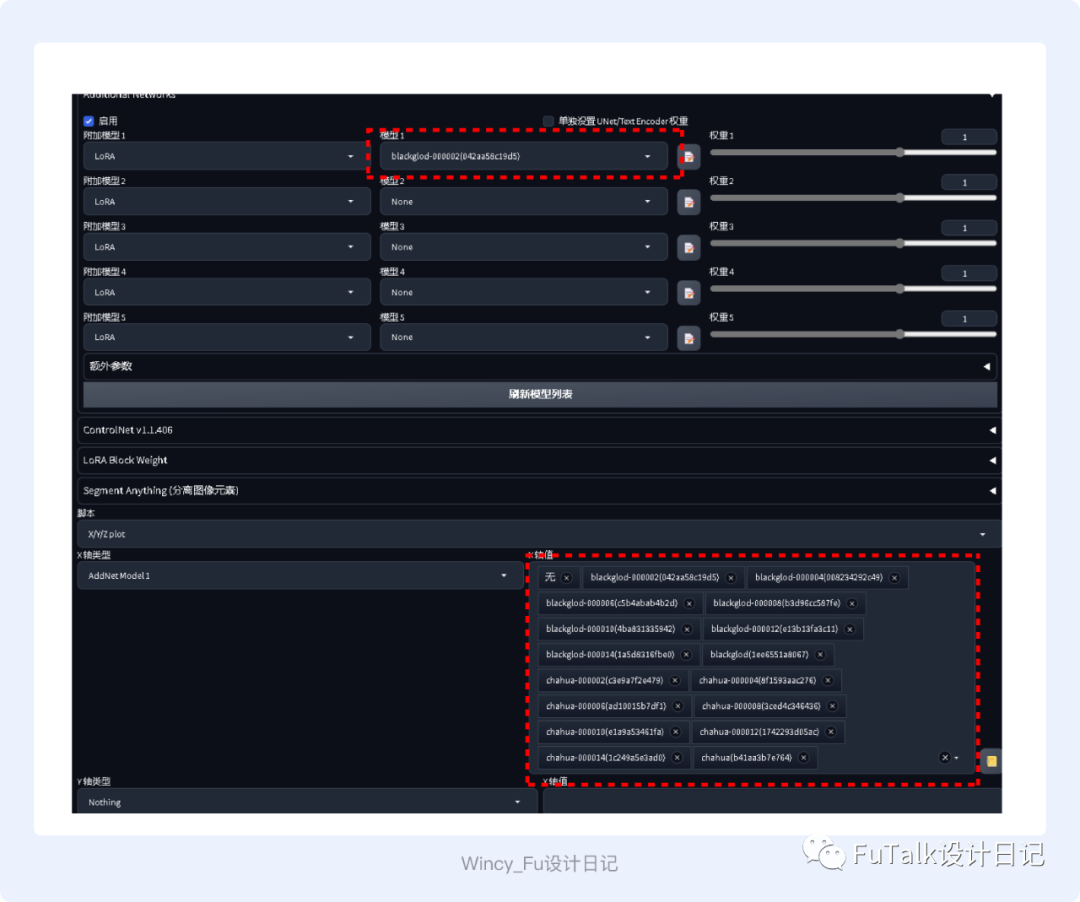1080x902 pixels.
Task: Open the model info icon beside 模型 3
Action: 688,248
